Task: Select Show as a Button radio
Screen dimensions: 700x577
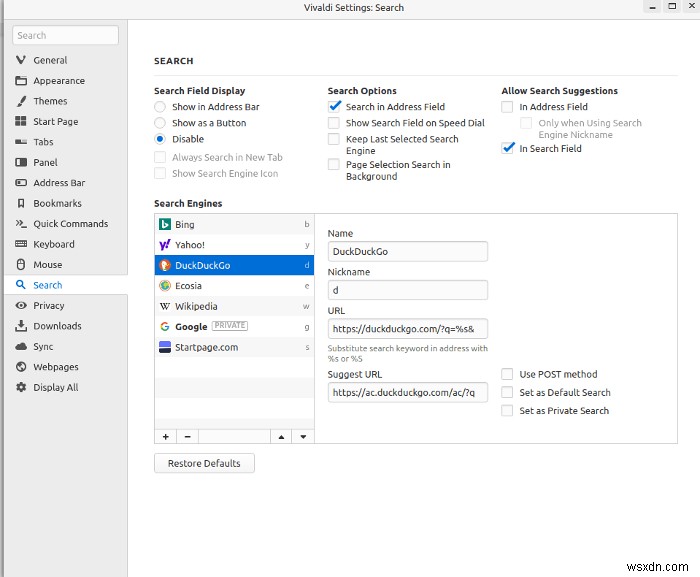Action: 160,123
